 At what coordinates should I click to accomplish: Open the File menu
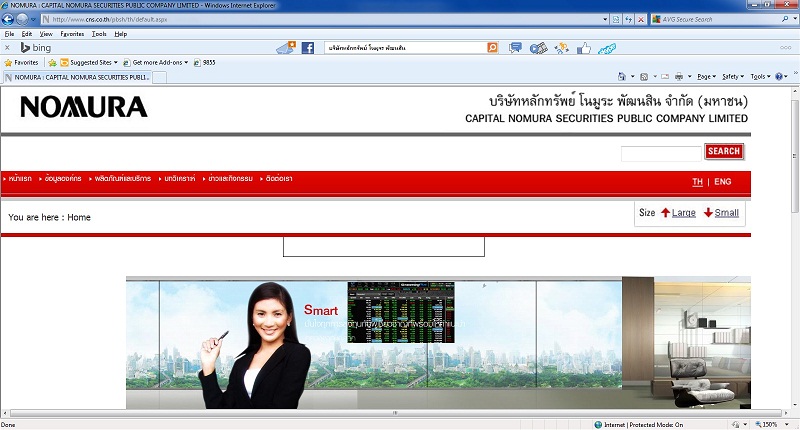9,34
